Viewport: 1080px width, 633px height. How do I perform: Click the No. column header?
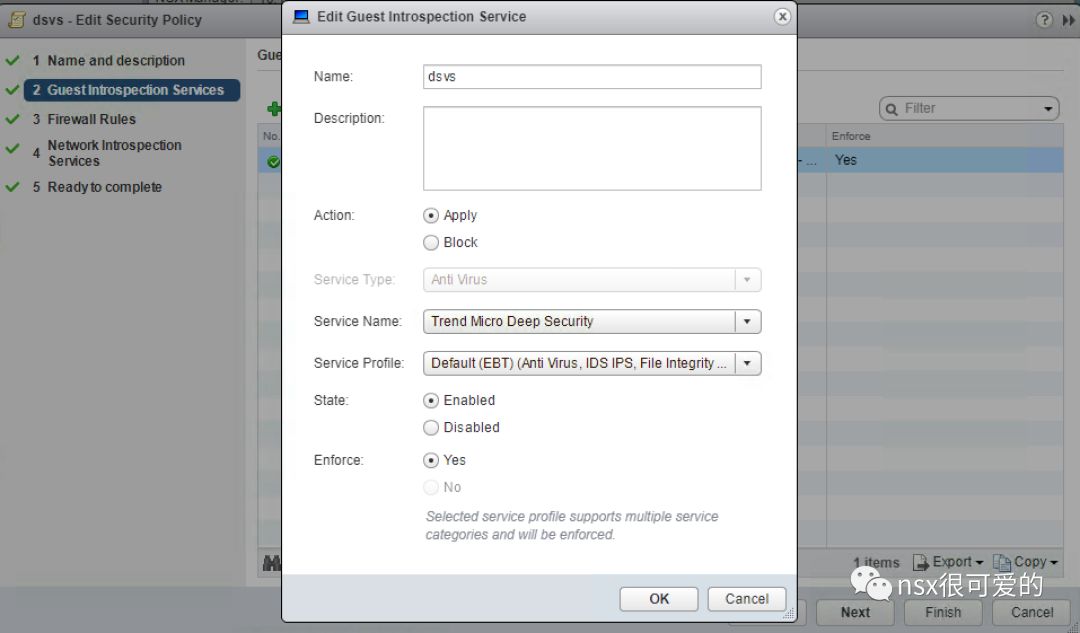pos(271,136)
